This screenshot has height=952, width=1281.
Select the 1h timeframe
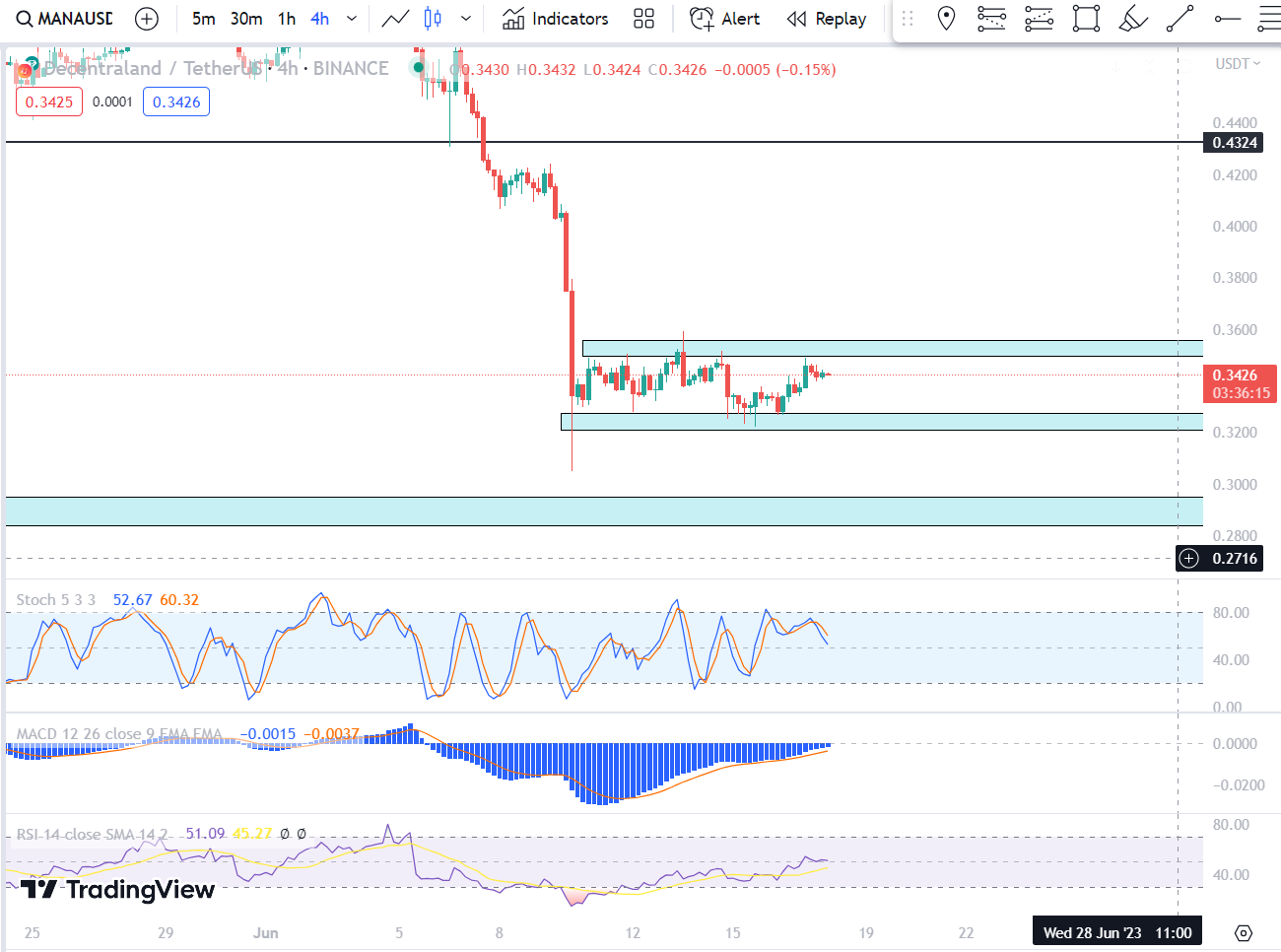[x=287, y=19]
